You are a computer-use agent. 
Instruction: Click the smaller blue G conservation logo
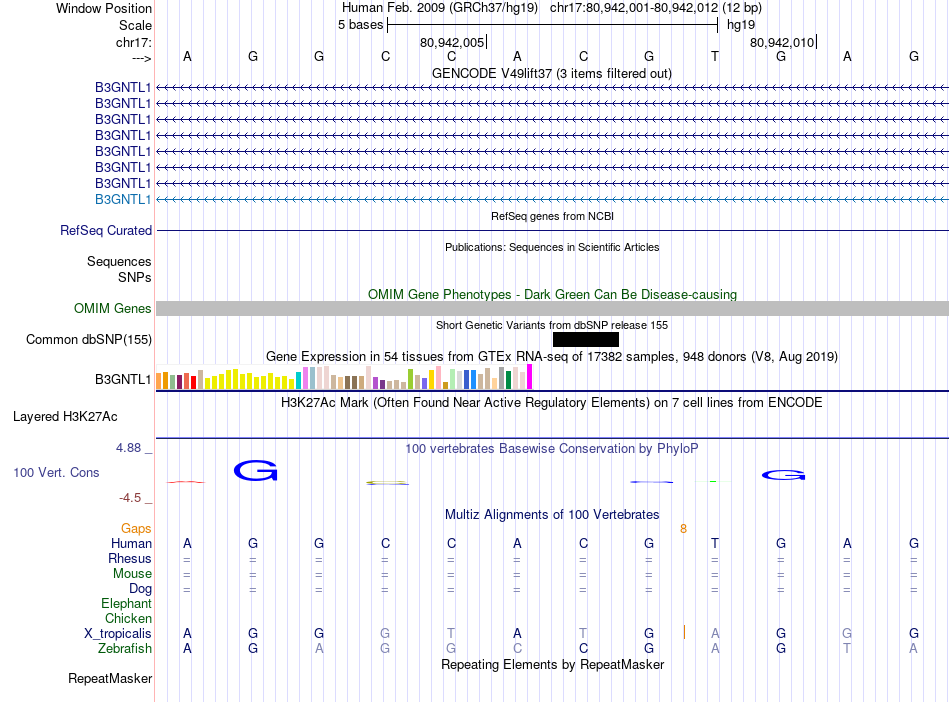(783, 475)
